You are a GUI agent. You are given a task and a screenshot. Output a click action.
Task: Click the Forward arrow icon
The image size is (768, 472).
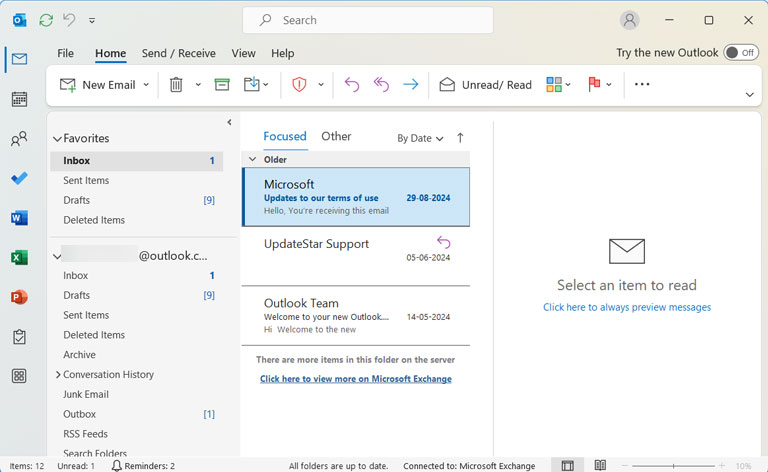[x=410, y=85]
